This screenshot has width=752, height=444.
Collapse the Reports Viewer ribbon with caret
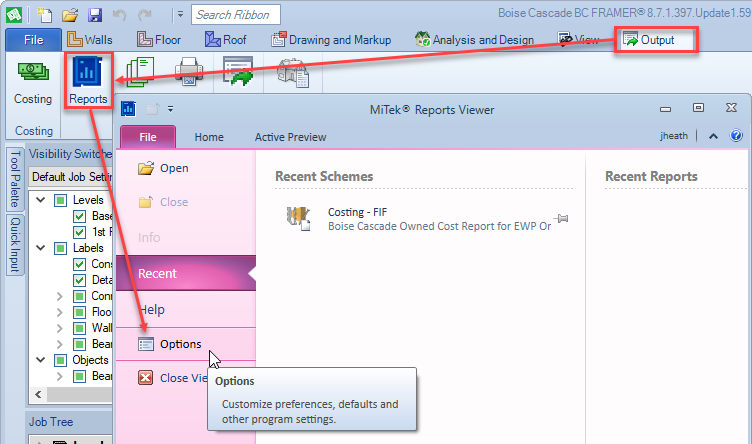tap(714, 136)
